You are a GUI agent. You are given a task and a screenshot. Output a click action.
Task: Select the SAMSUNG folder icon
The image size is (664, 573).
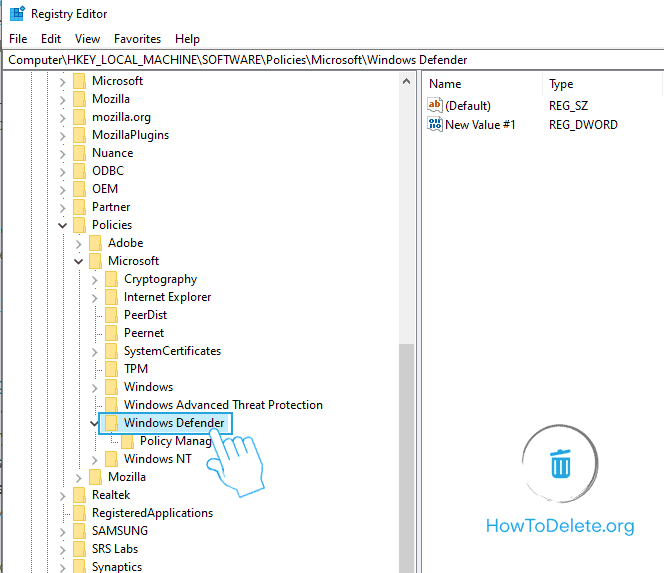pos(80,531)
